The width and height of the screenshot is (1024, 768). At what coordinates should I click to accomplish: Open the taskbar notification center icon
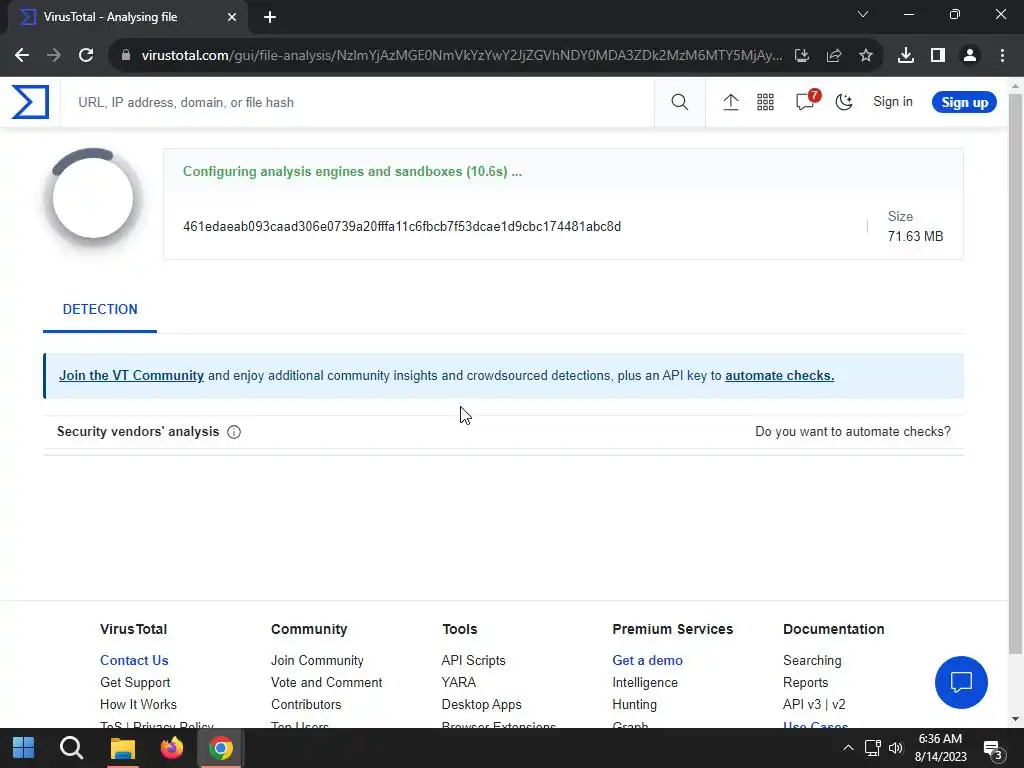coord(993,749)
